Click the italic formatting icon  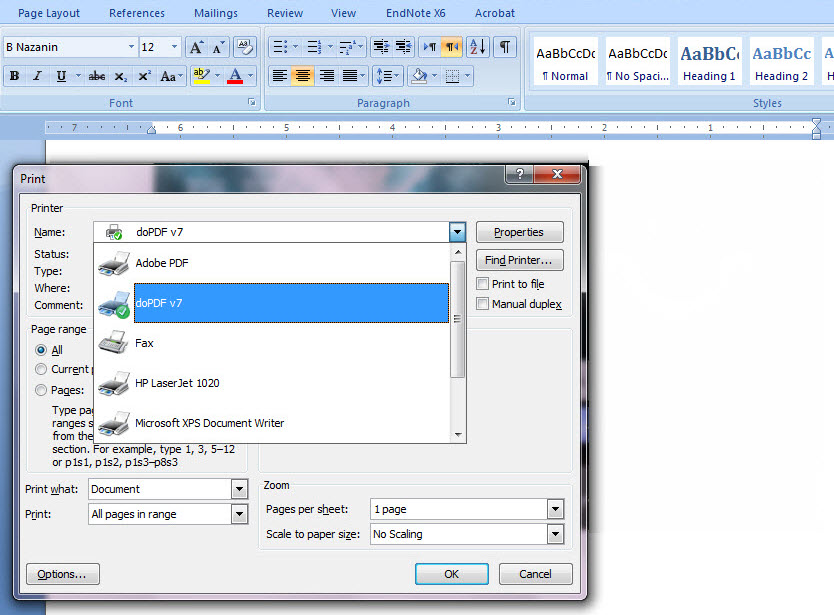click(38, 76)
